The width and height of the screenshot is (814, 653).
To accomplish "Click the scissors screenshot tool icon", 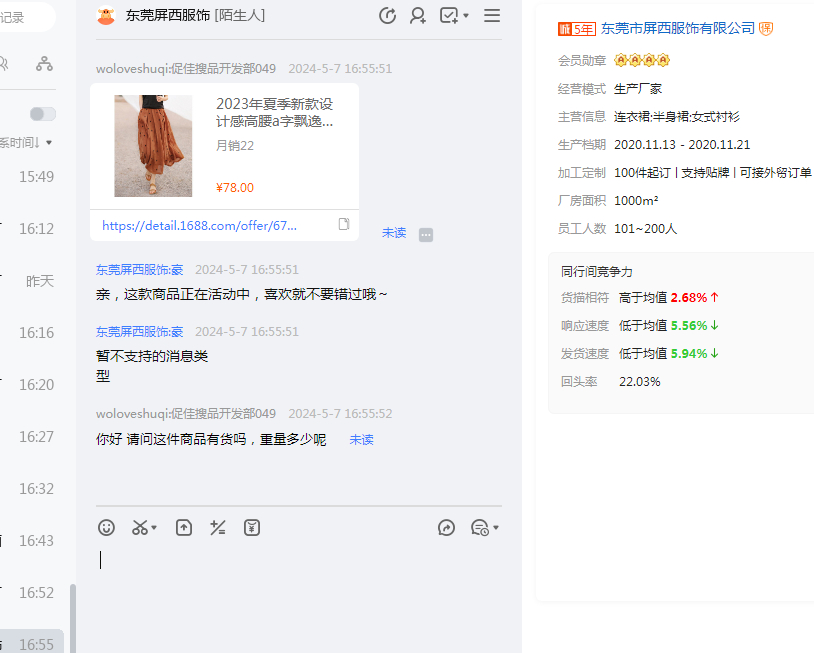I will pyautogui.click(x=140, y=528).
